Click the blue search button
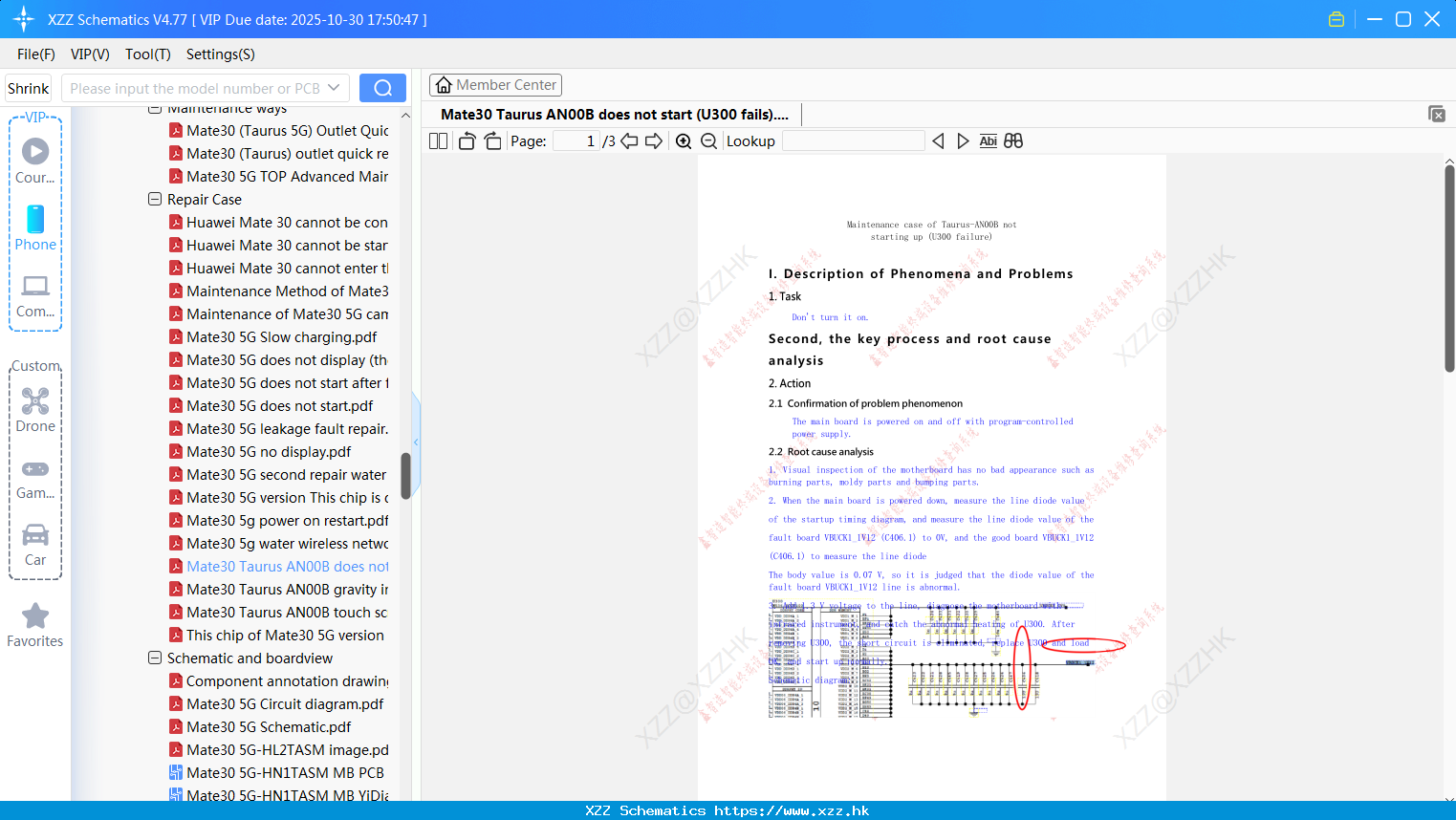Viewport: 1456px width, 820px height. 382,88
